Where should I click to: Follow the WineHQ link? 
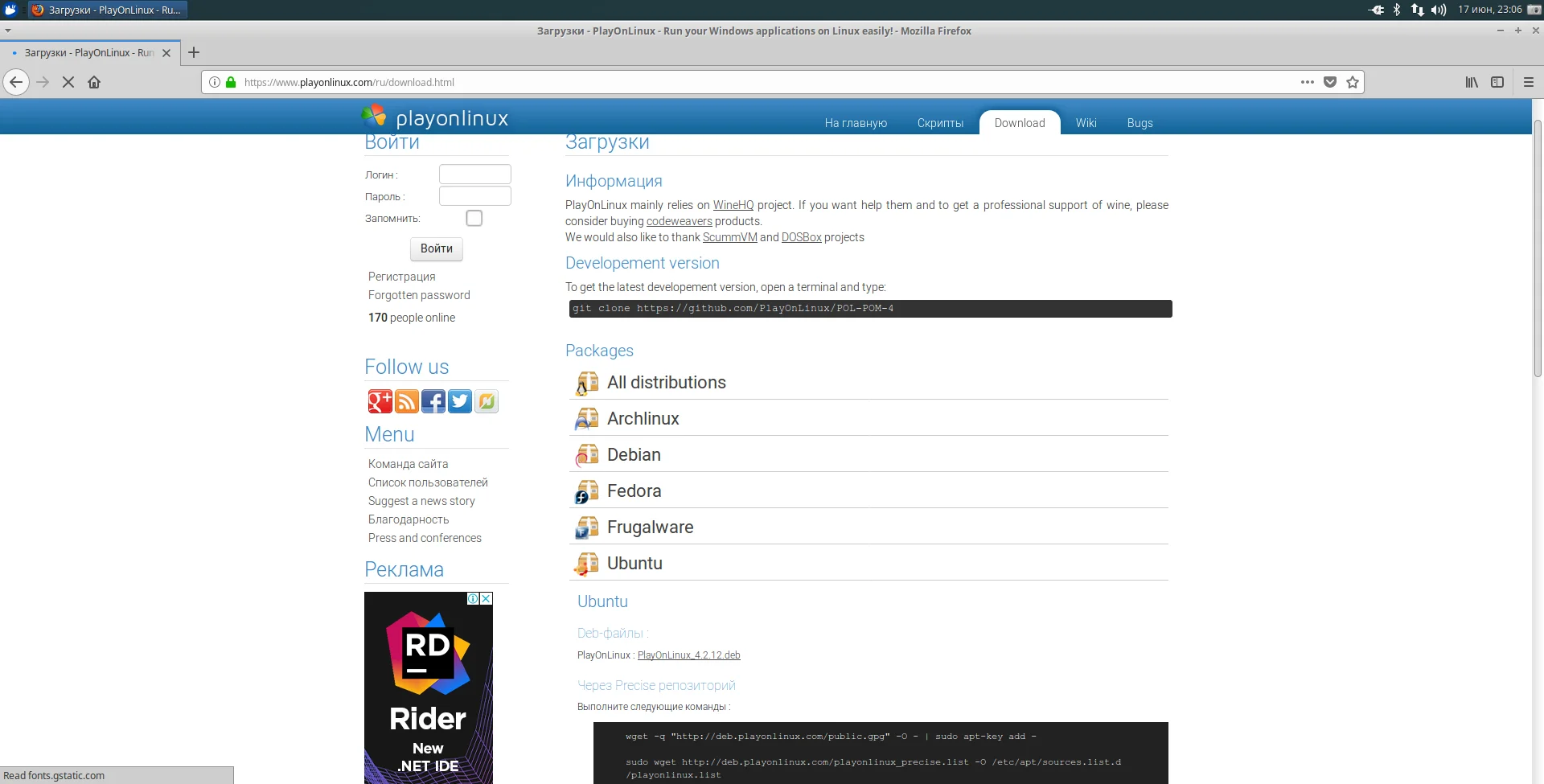[x=733, y=205]
